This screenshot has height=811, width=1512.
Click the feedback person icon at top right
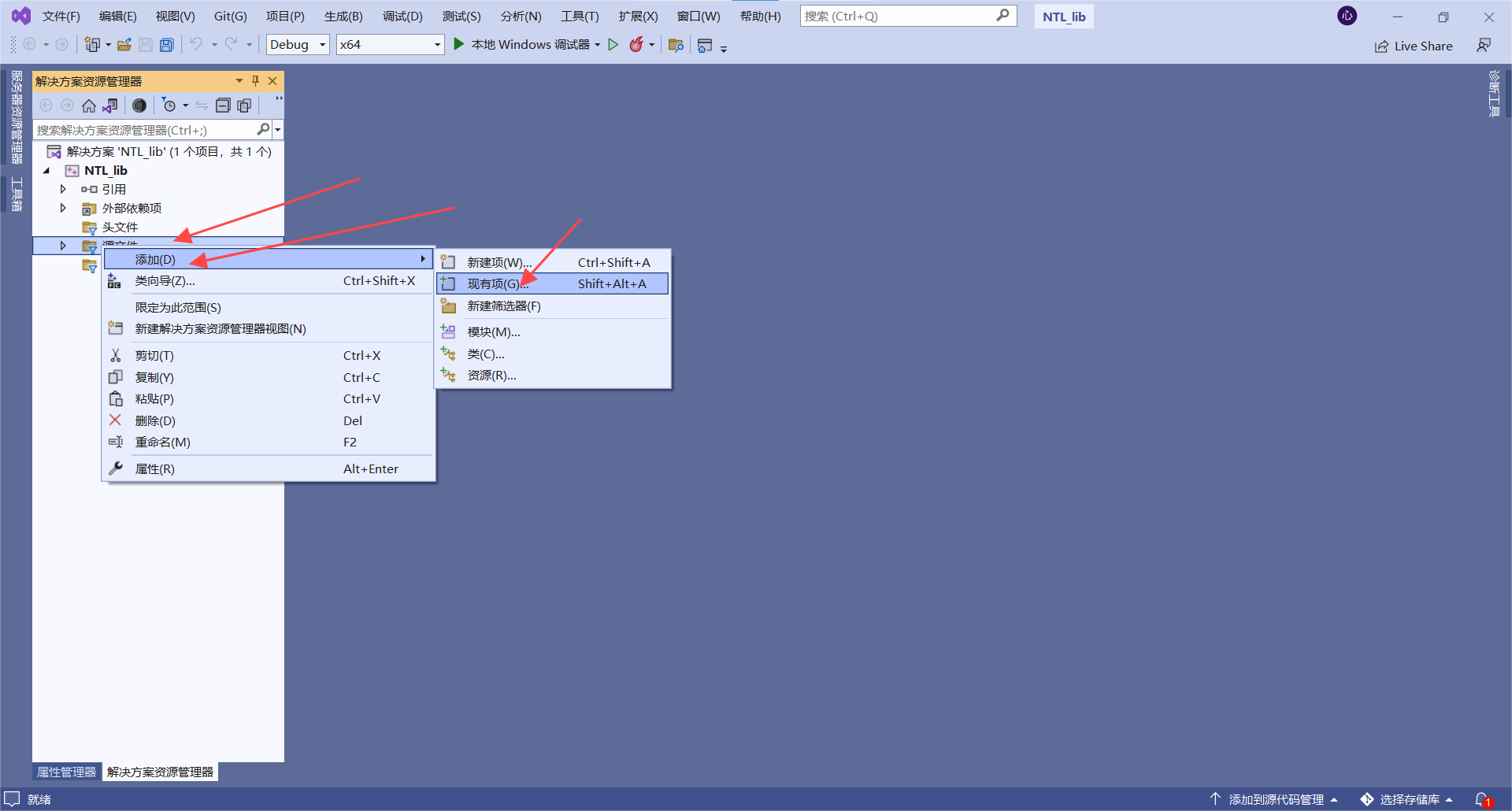point(1484,46)
